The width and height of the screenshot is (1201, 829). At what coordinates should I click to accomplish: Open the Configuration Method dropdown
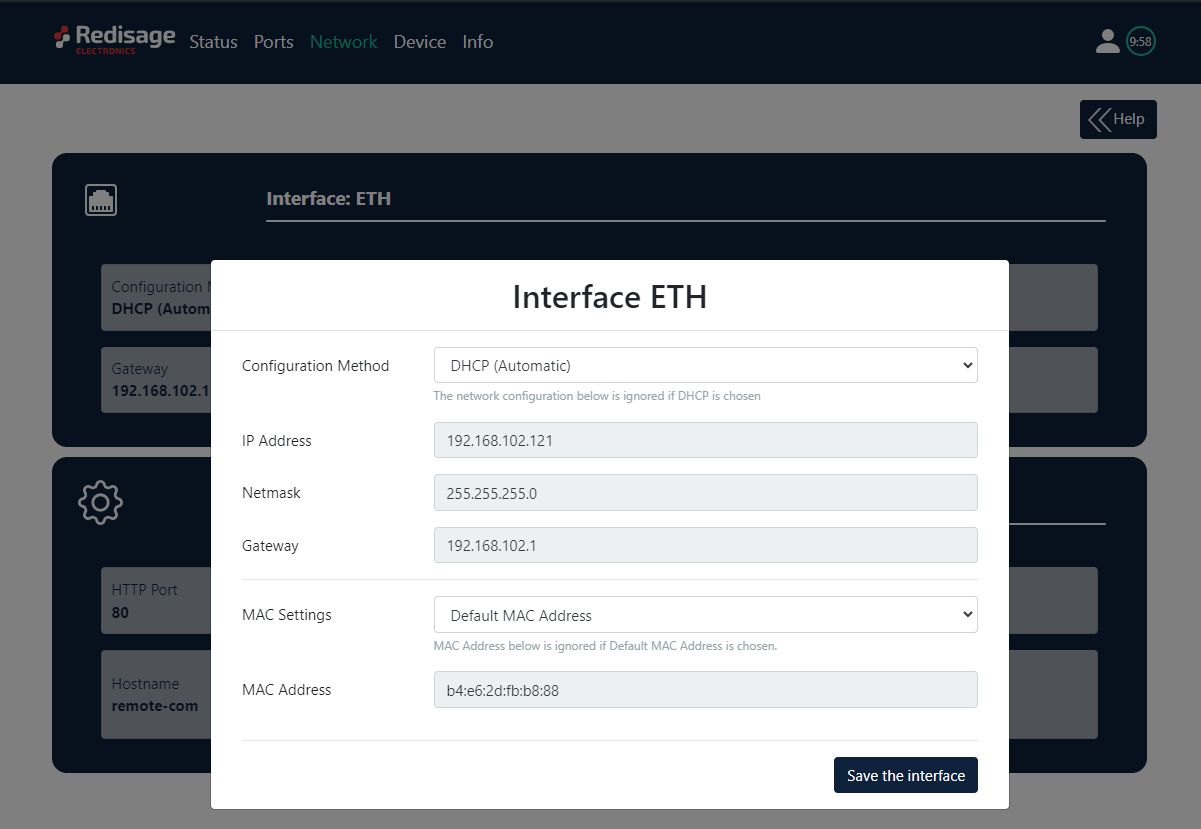[x=705, y=365]
